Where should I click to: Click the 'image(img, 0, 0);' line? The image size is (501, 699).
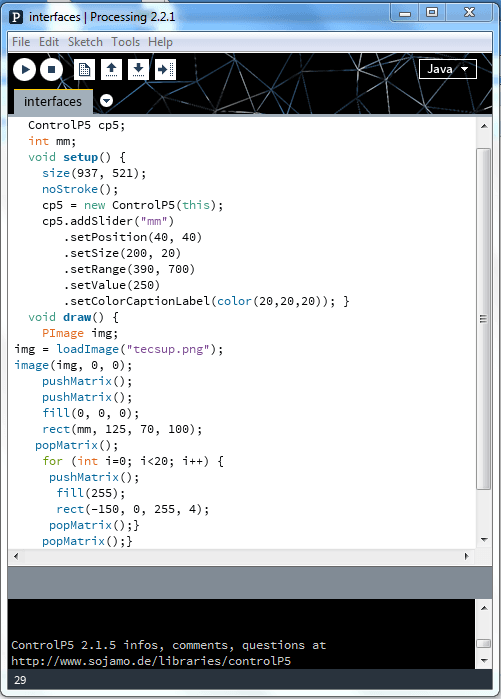click(x=73, y=365)
